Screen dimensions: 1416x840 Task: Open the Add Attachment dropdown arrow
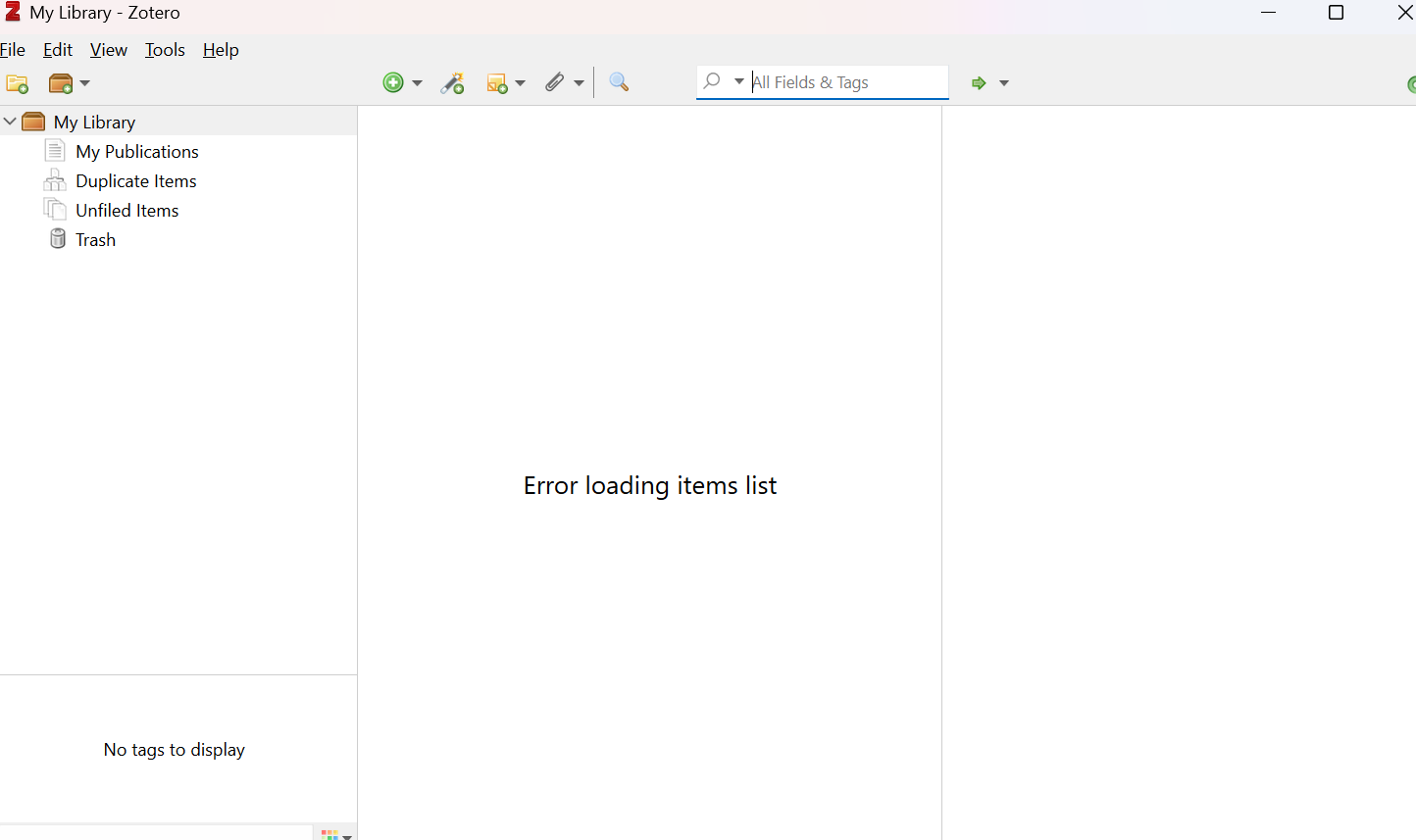point(579,83)
